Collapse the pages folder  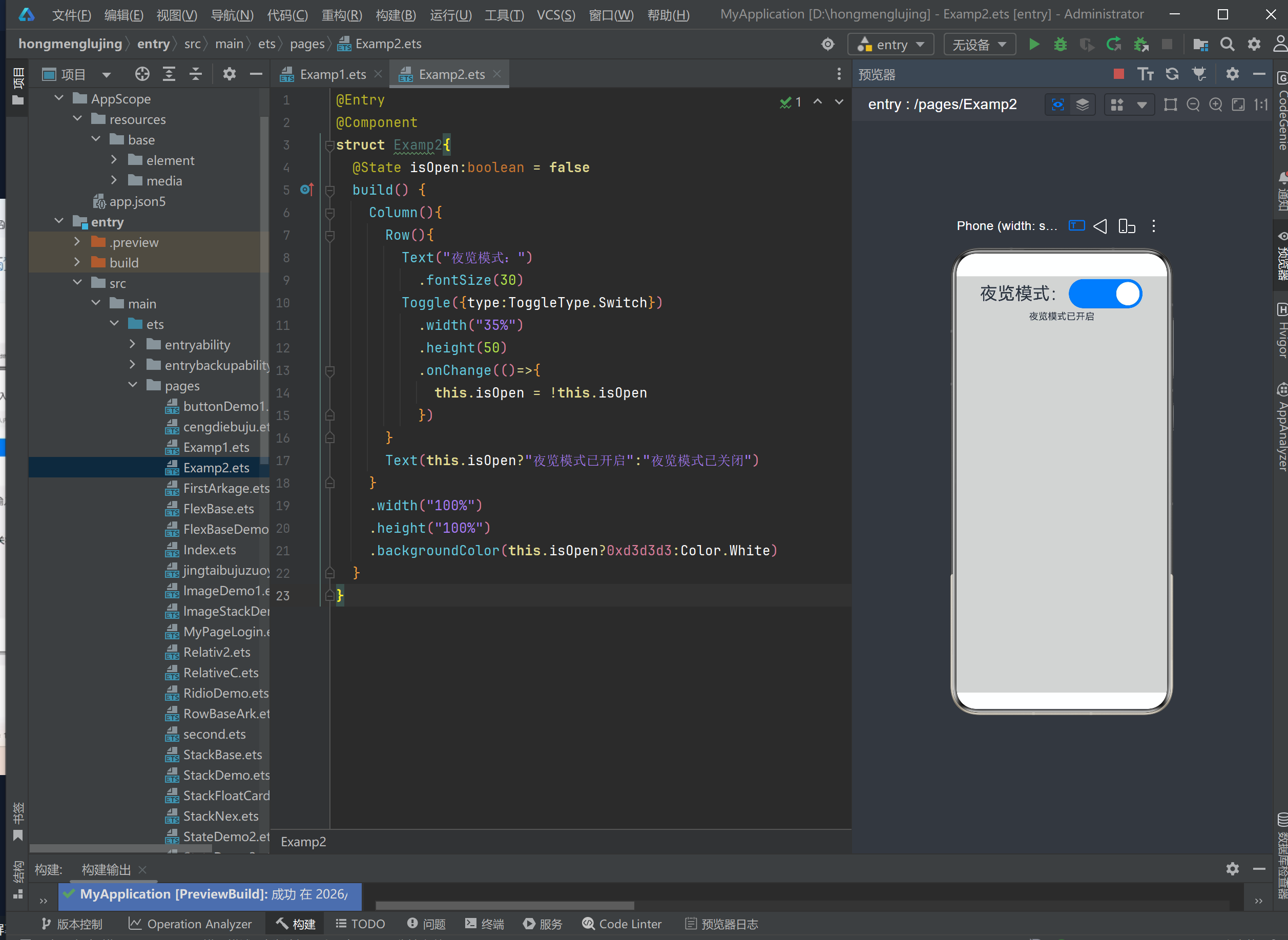click(x=133, y=385)
